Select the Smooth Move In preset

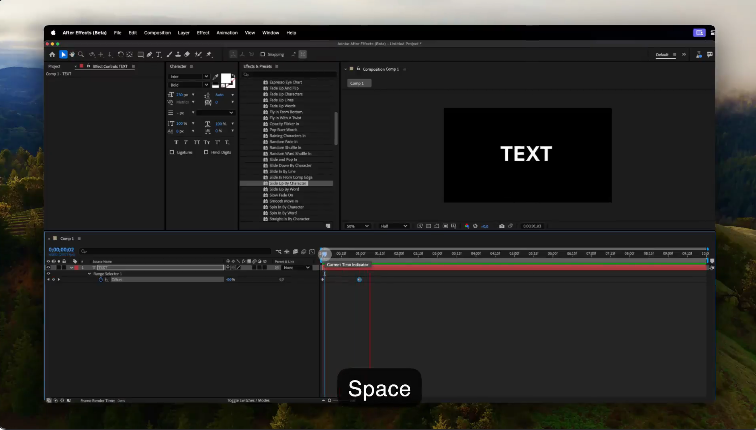[284, 201]
